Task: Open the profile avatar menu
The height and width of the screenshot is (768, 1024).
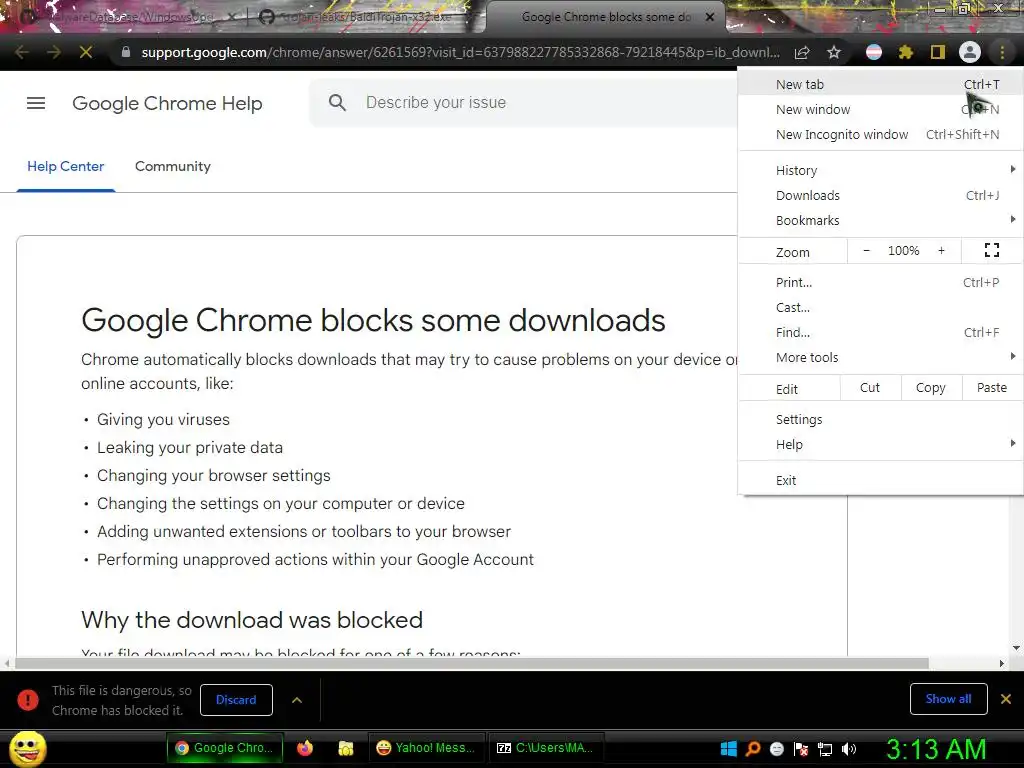Action: click(x=970, y=52)
